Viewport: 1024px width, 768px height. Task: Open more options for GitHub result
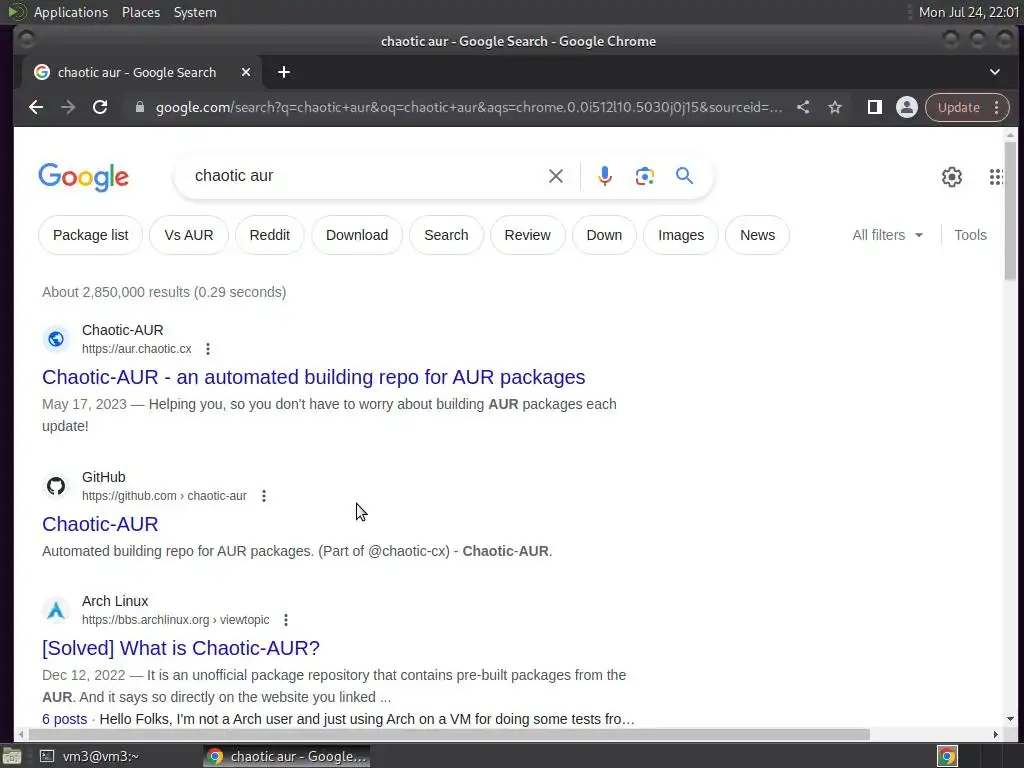263,496
